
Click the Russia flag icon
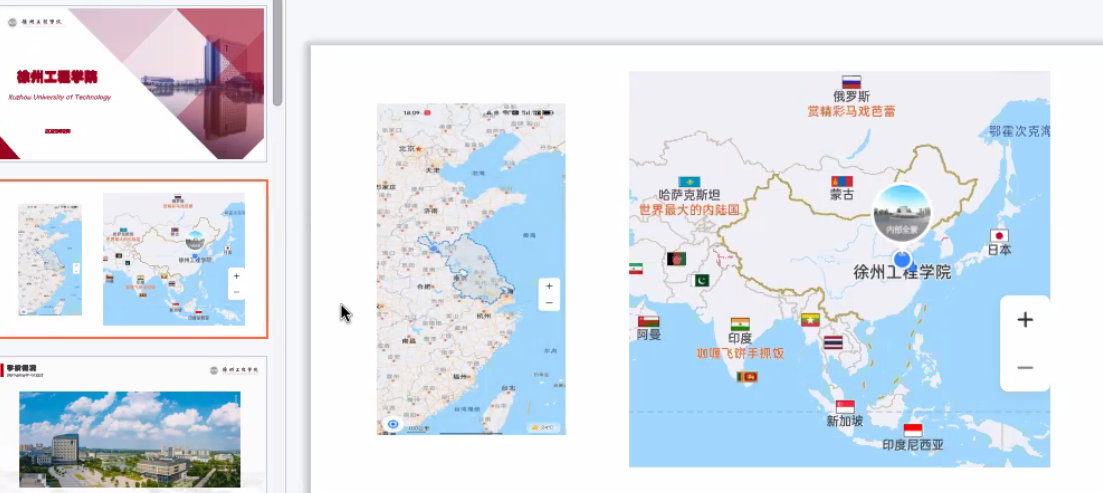[x=852, y=82]
